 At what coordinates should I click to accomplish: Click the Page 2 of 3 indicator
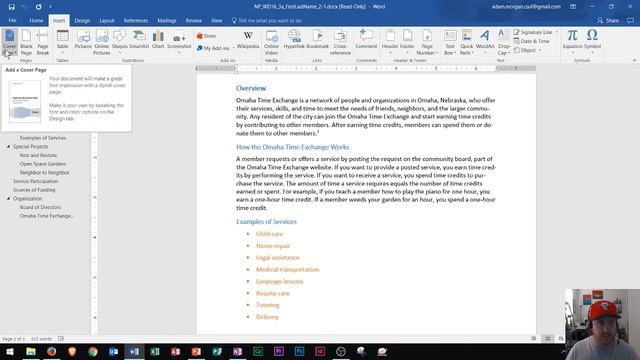(13, 339)
